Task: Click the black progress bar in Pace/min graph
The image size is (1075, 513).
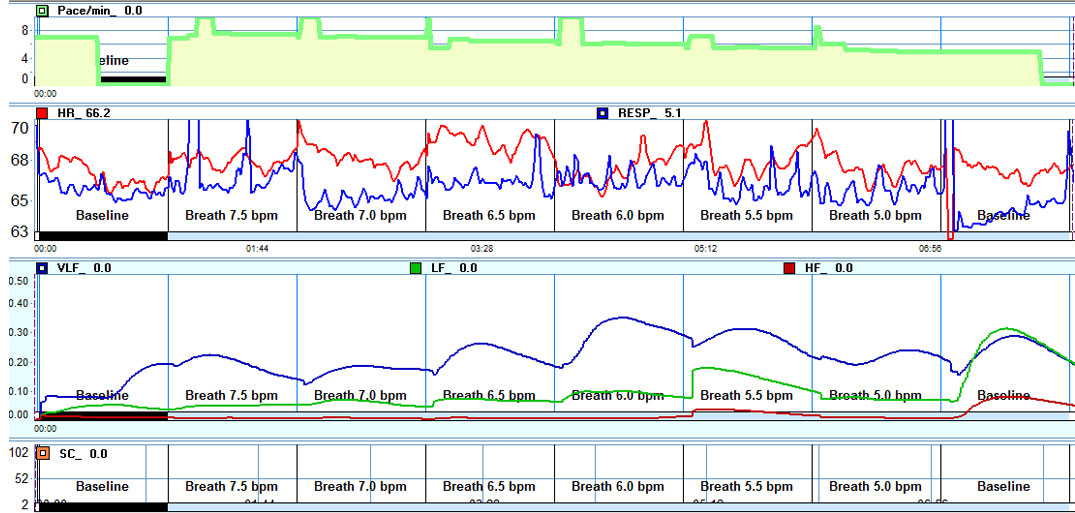Action: tap(132, 79)
